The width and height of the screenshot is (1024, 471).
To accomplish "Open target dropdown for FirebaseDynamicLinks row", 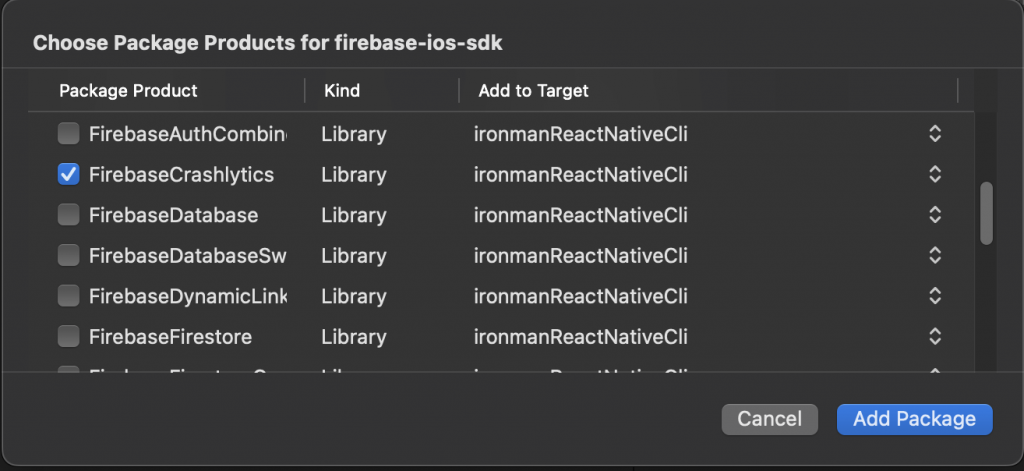I will pos(934,296).
